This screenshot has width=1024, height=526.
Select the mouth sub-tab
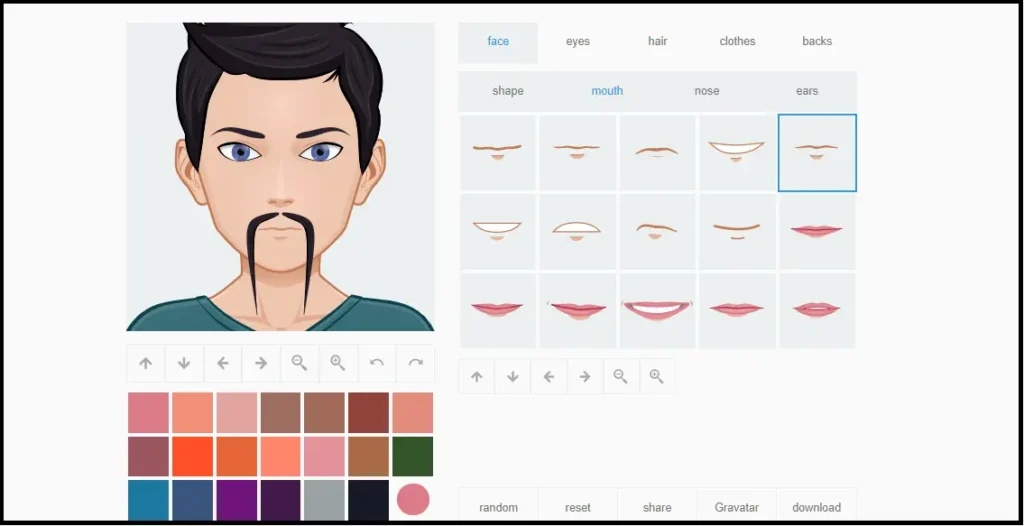coord(607,91)
